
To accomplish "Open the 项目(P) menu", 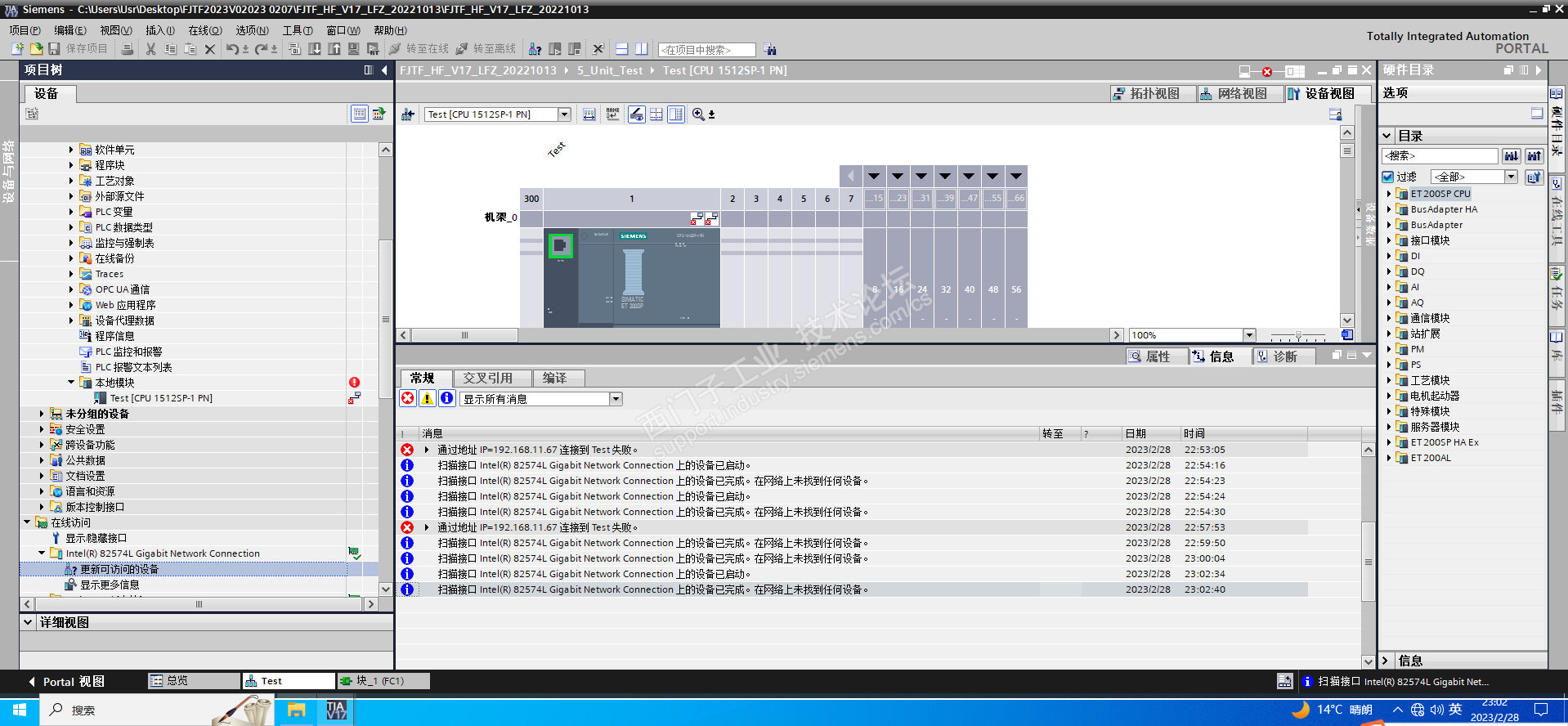I will (x=25, y=30).
